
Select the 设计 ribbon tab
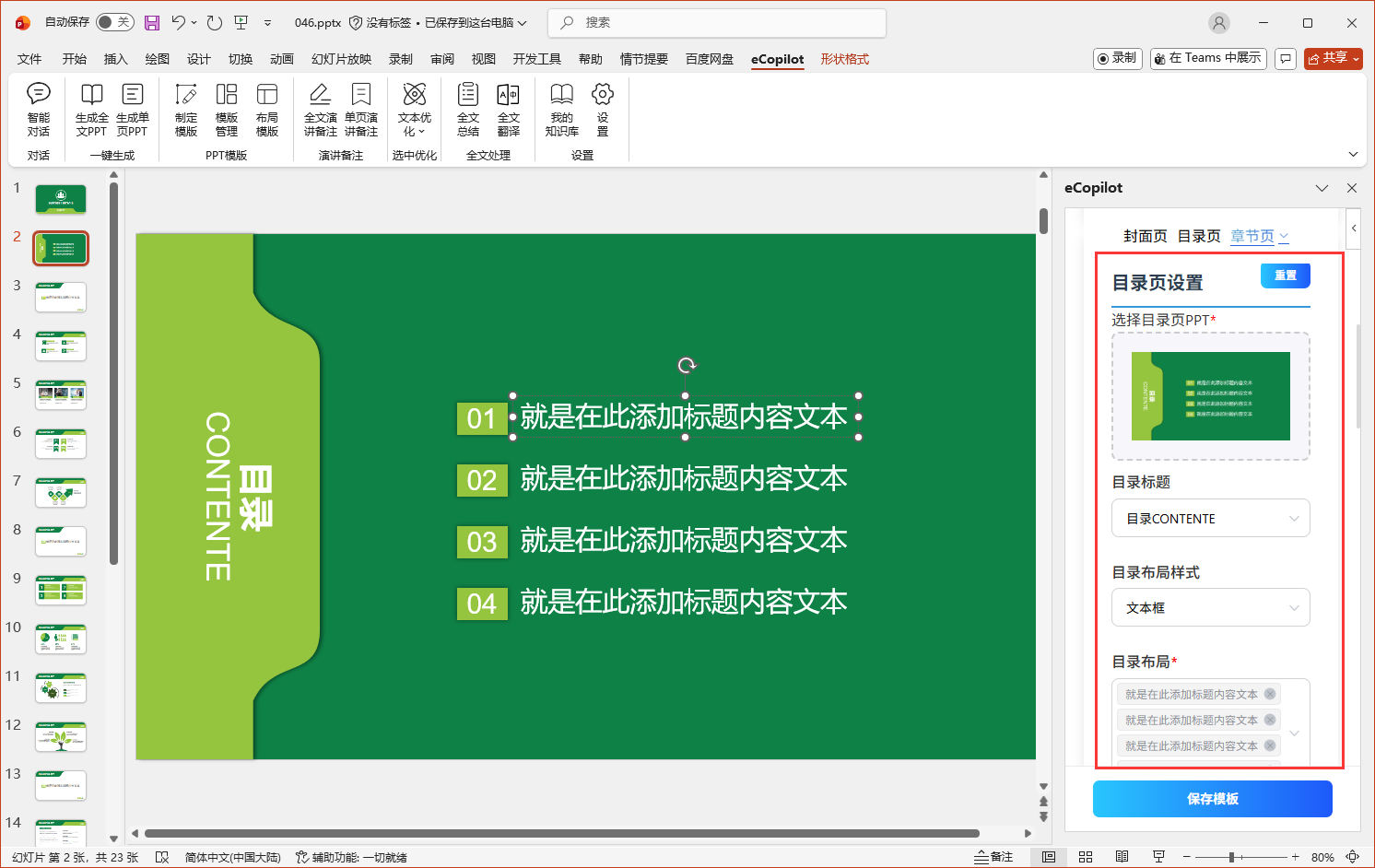pos(197,58)
